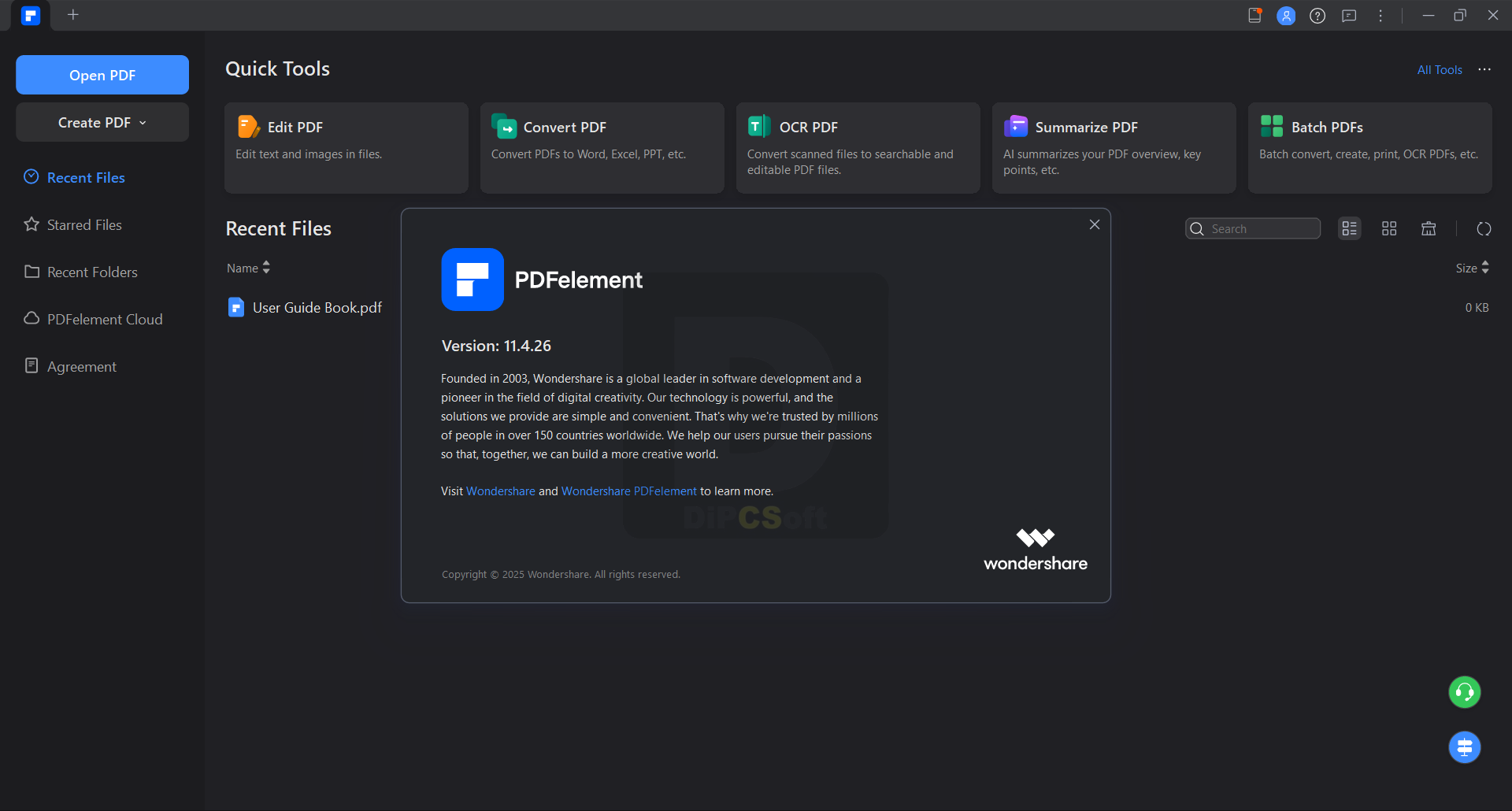Switch to list view layout
This screenshot has width=1512, height=811.
(x=1350, y=228)
